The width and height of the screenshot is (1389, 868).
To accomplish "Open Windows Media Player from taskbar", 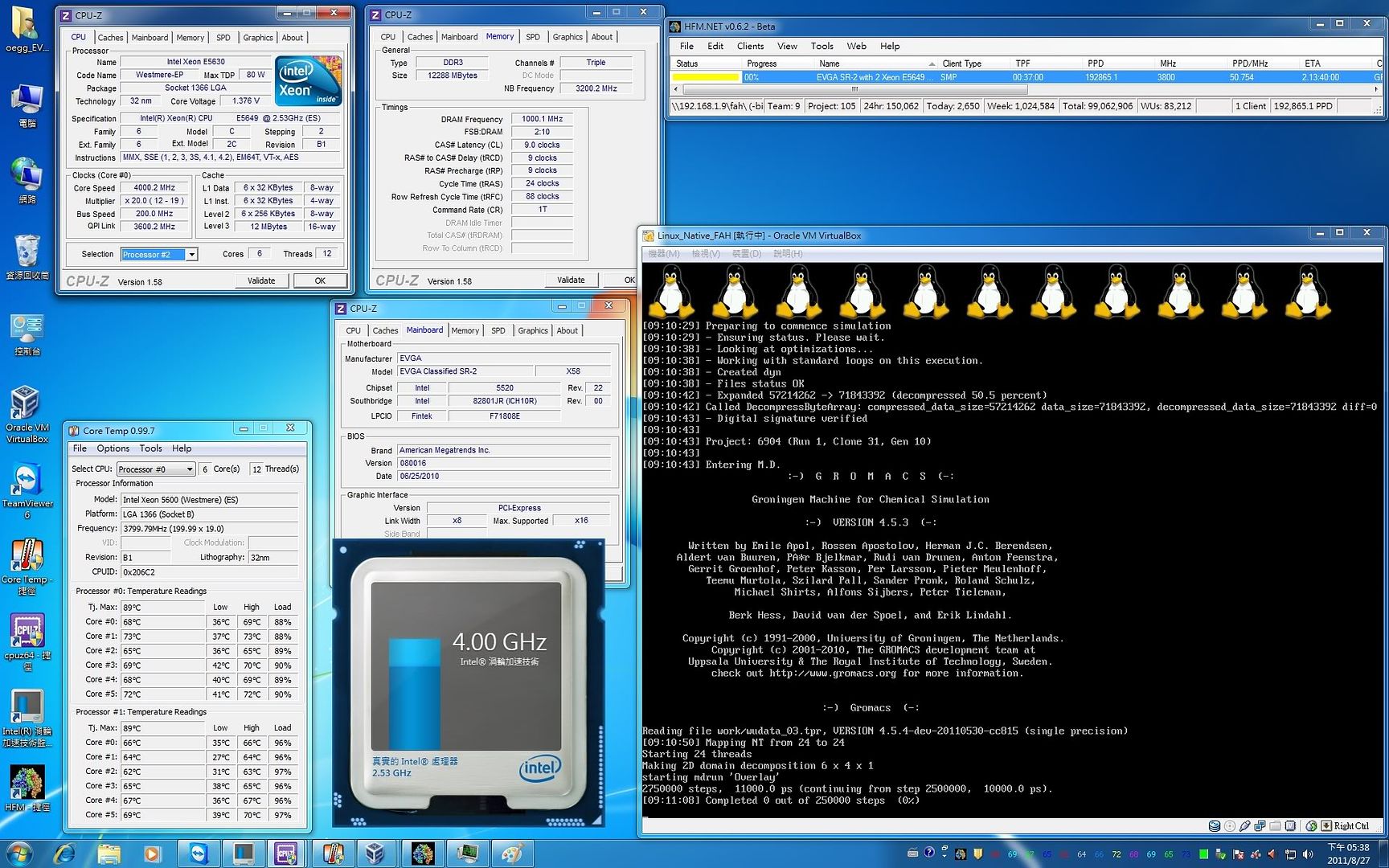I will click(x=152, y=853).
